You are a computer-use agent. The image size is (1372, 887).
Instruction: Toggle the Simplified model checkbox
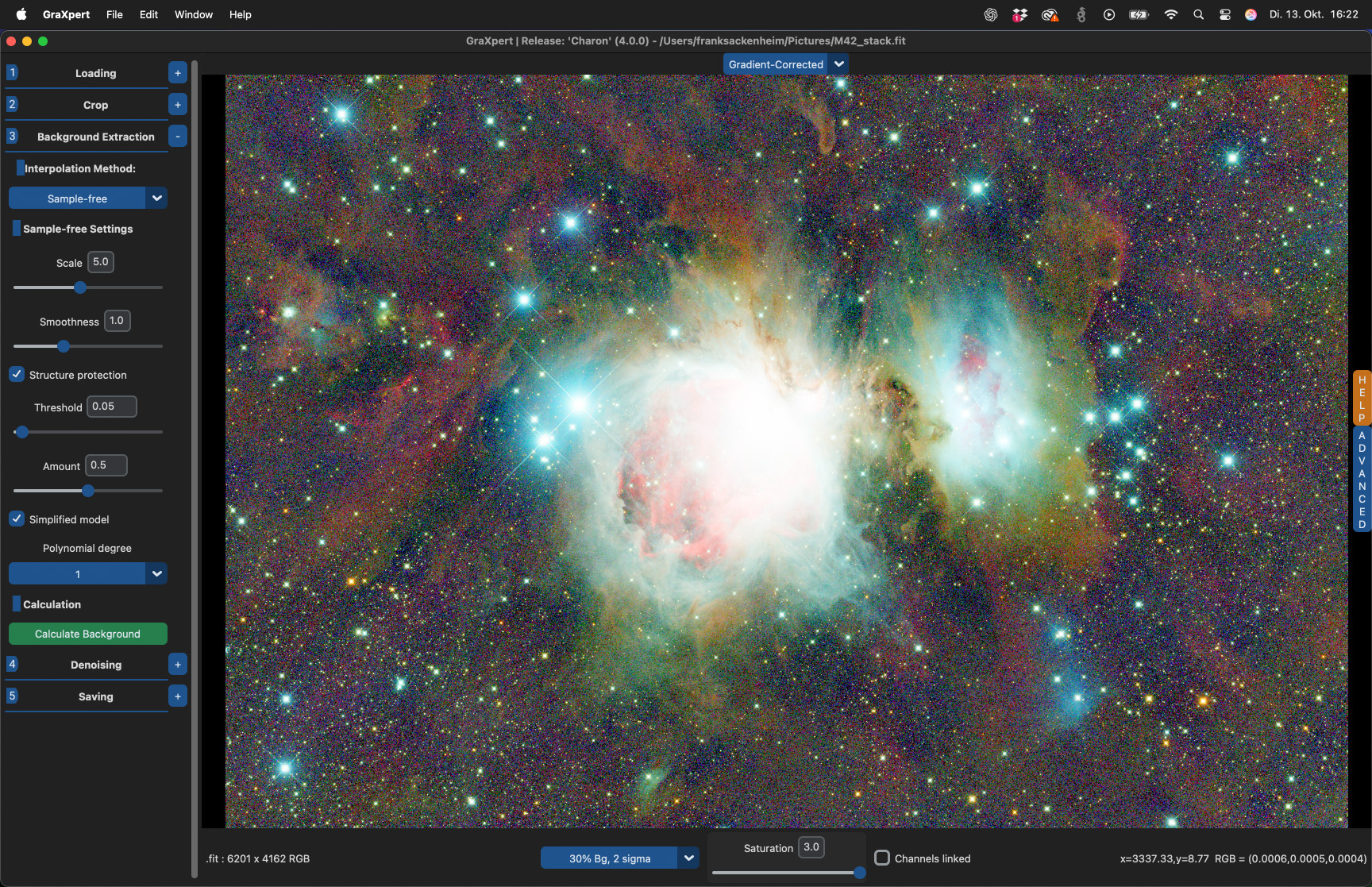(x=17, y=519)
